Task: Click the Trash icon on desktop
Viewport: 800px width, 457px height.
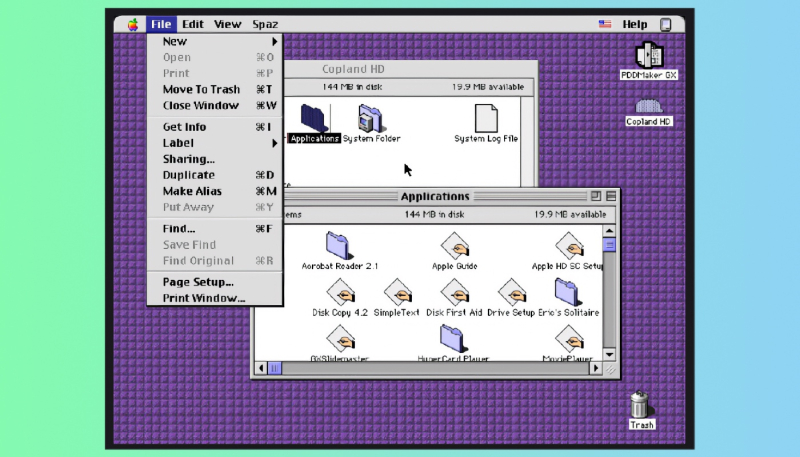Action: (x=639, y=405)
